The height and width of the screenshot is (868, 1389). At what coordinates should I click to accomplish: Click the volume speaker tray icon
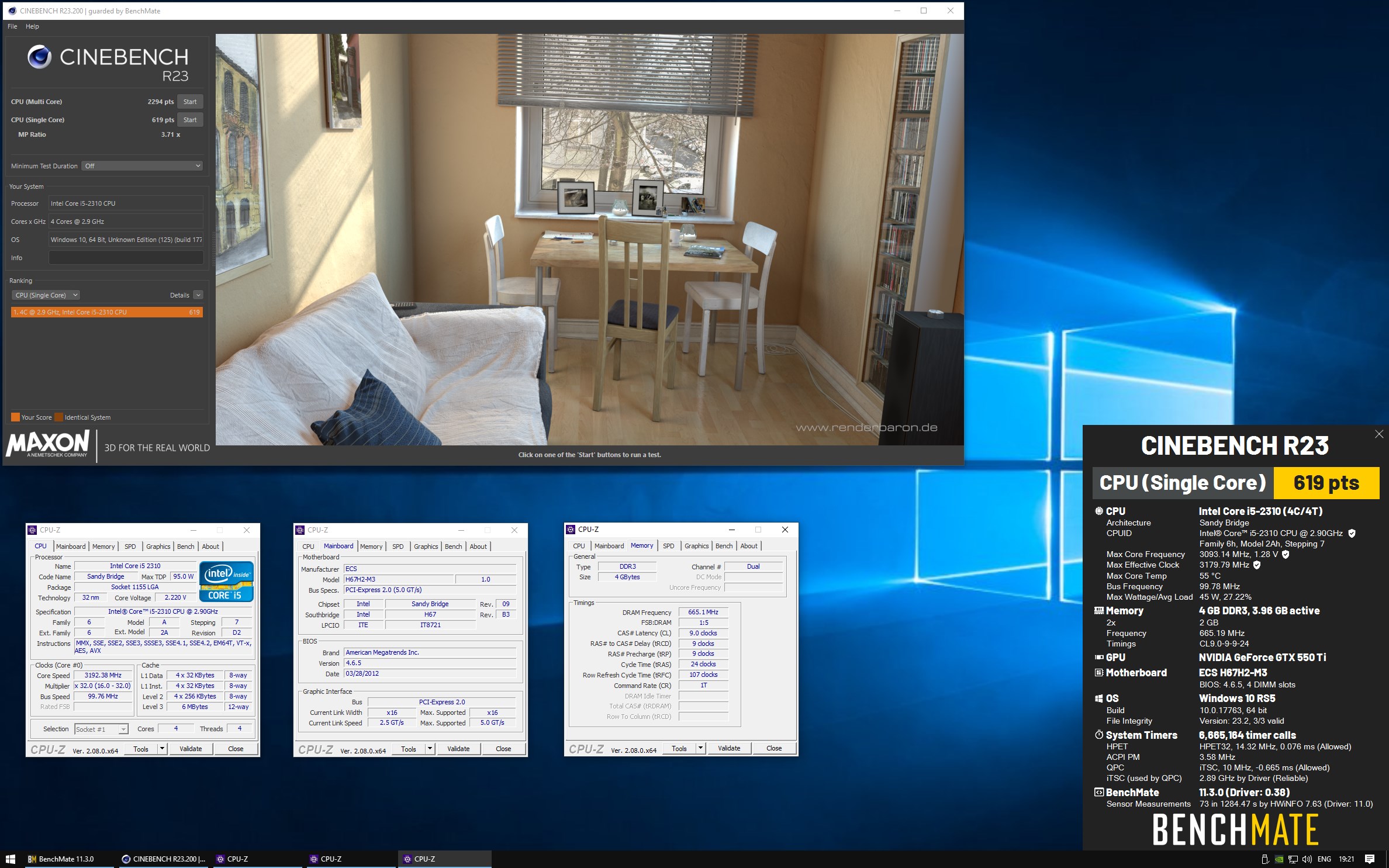coord(1307,859)
